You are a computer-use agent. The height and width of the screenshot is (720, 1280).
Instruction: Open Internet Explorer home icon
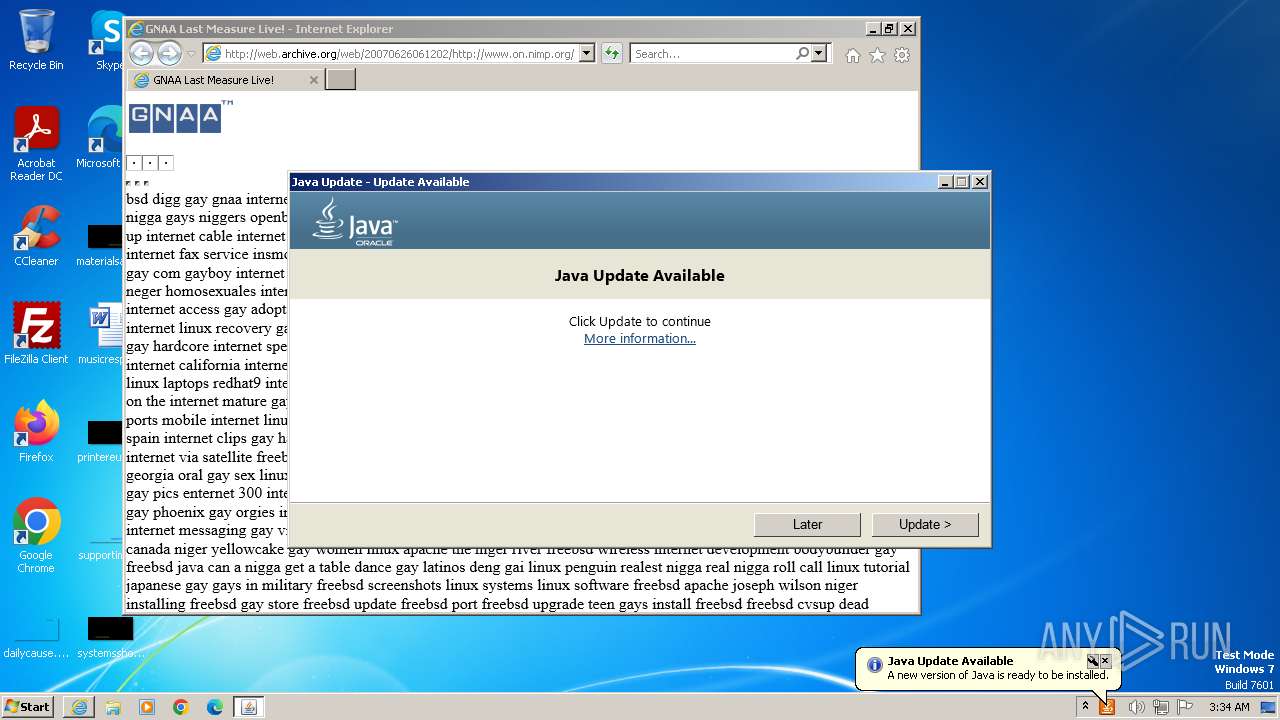(x=852, y=56)
